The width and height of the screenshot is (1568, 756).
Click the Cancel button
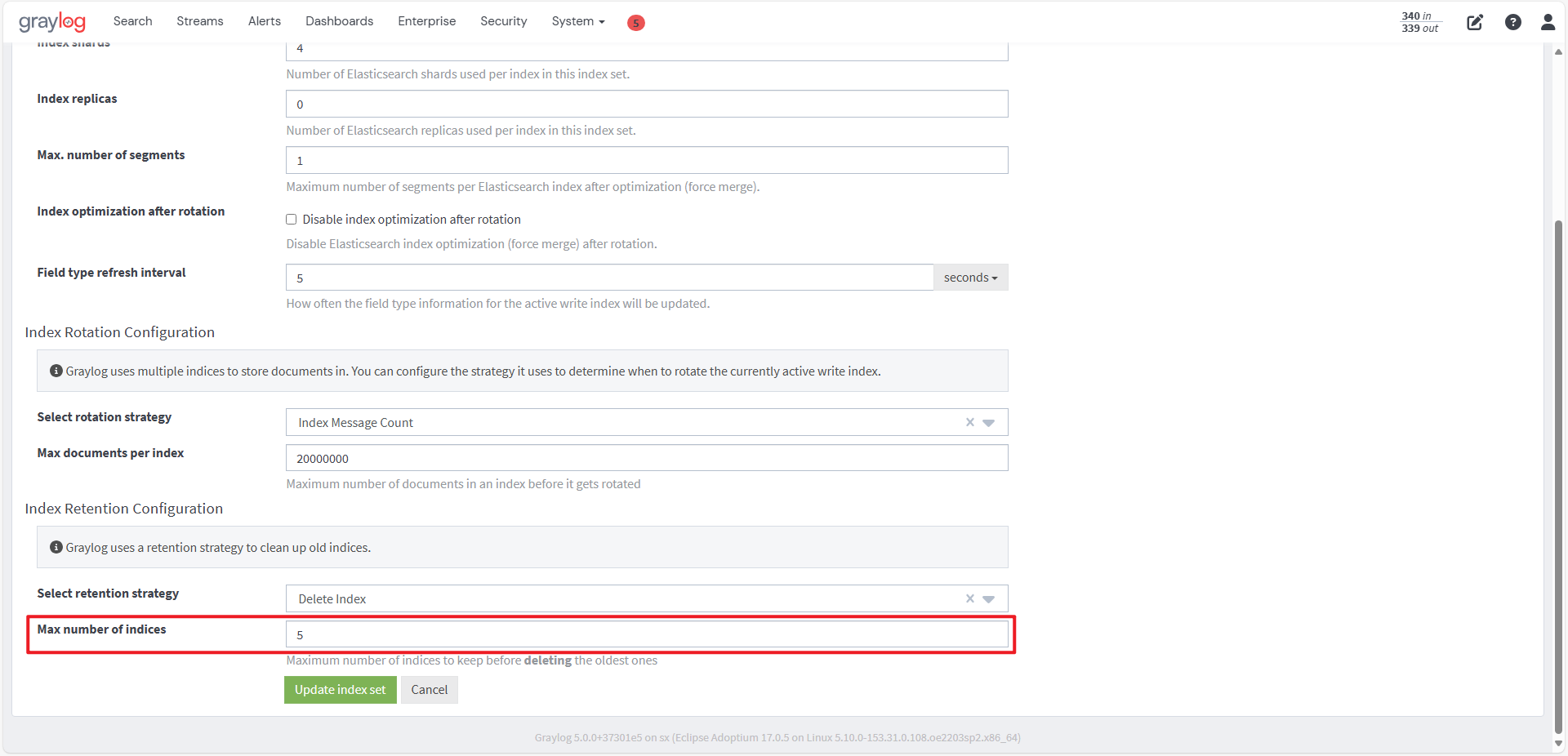[430, 690]
